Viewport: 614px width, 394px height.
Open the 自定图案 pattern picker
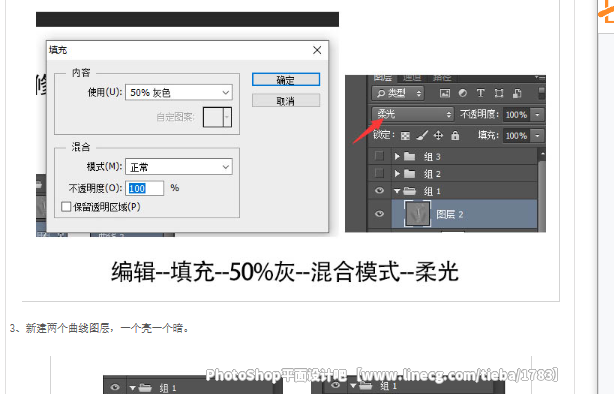pos(217,117)
